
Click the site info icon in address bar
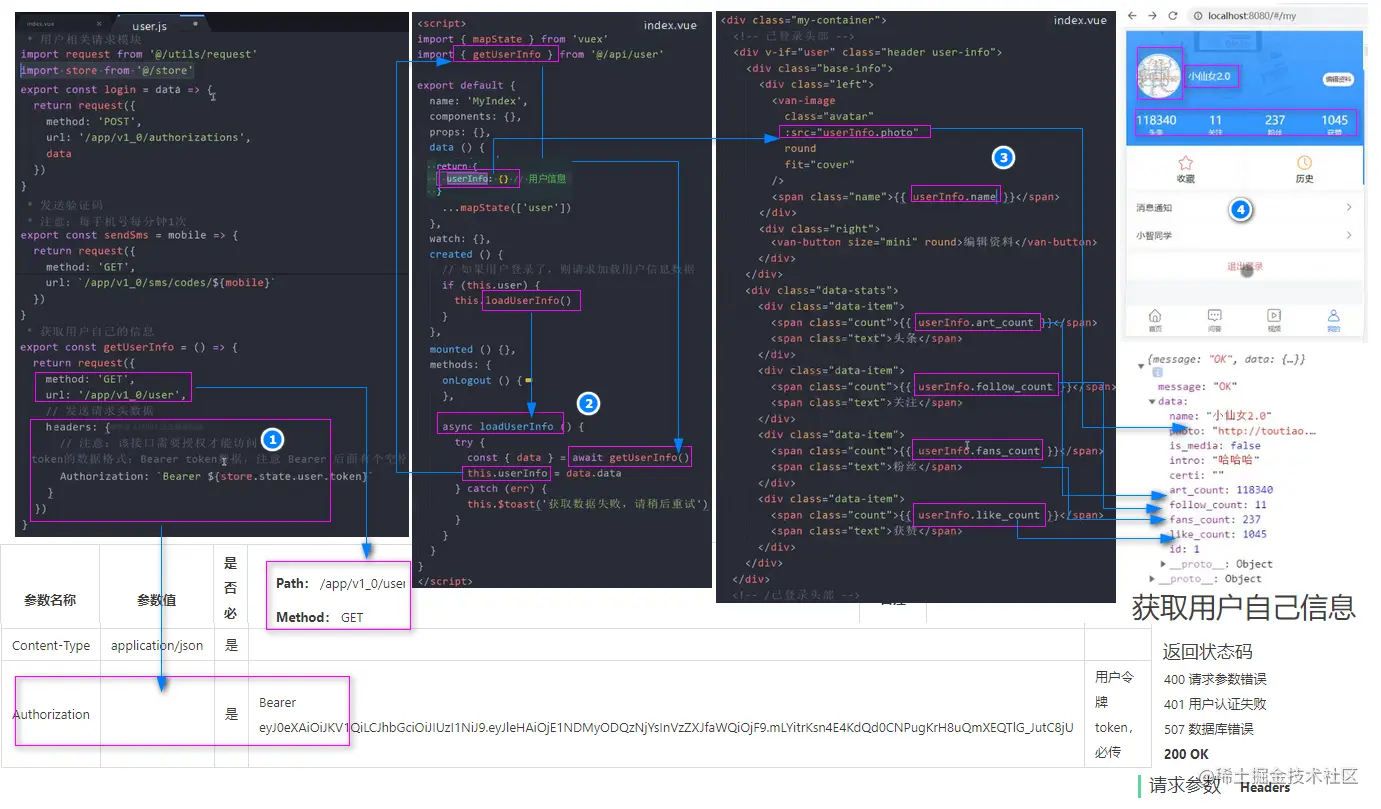tap(1197, 15)
